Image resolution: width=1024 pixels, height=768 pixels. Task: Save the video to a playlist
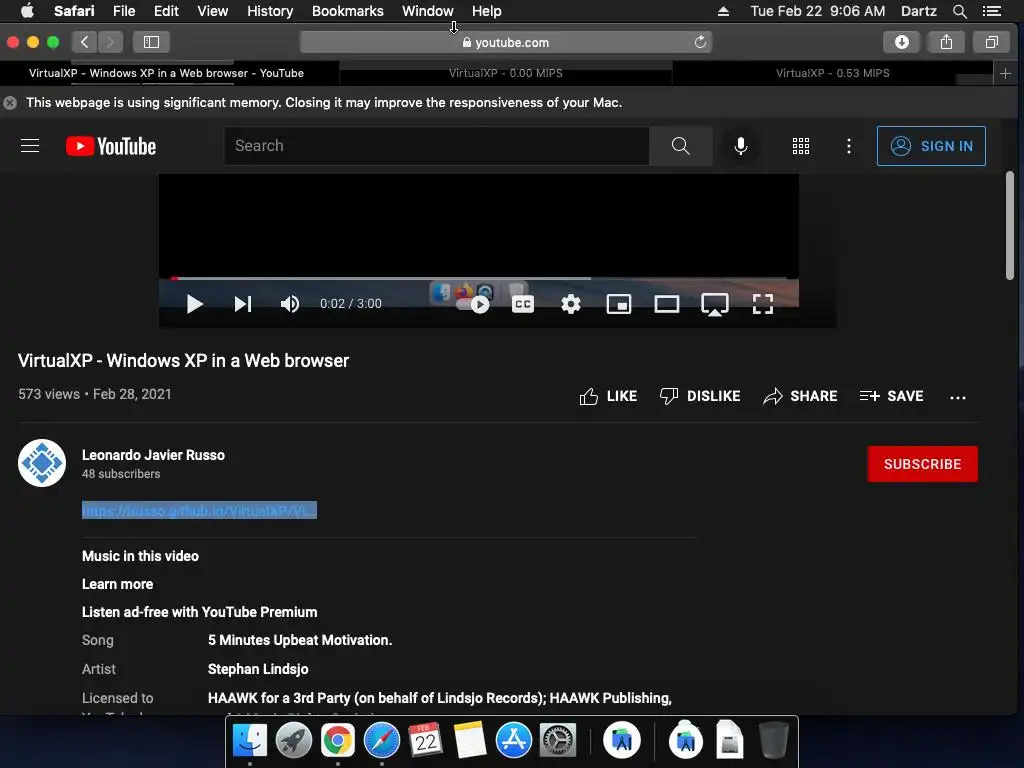pyautogui.click(x=891, y=396)
